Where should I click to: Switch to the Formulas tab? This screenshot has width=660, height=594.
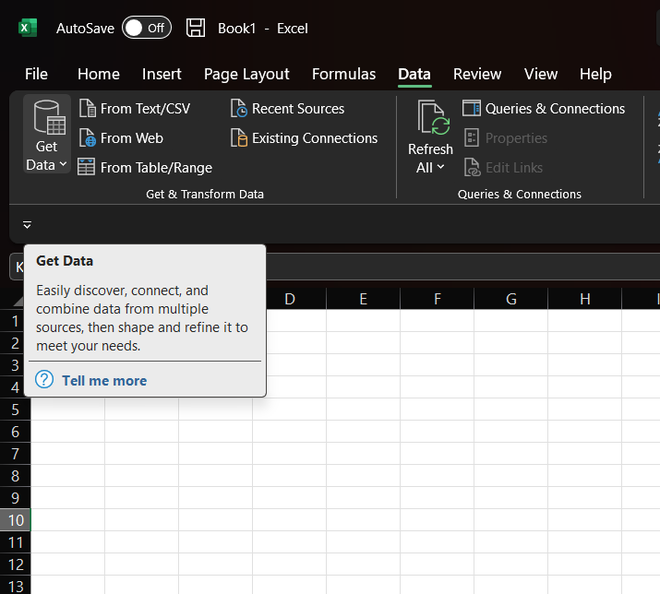tap(344, 74)
